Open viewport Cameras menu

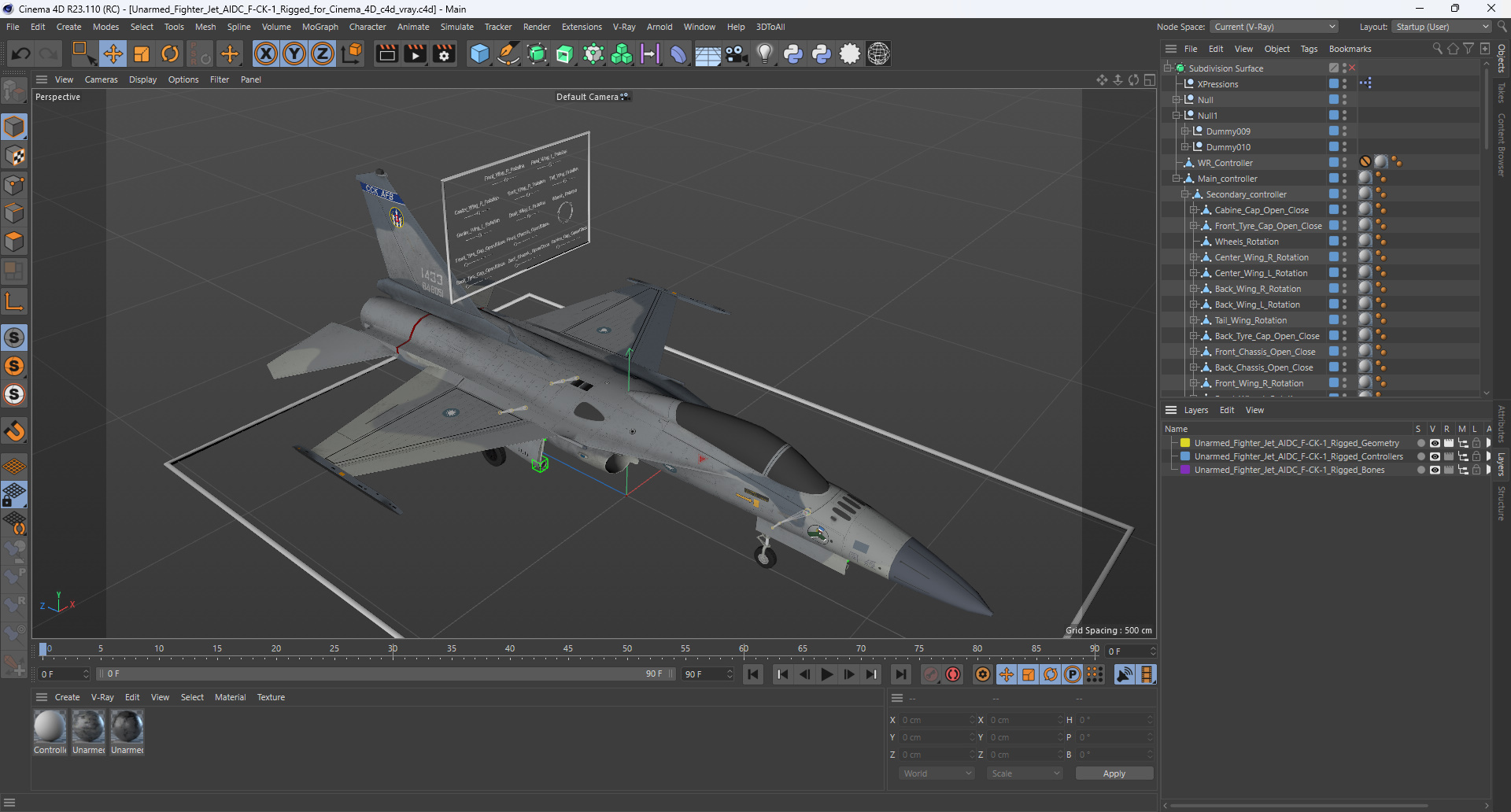coord(101,79)
